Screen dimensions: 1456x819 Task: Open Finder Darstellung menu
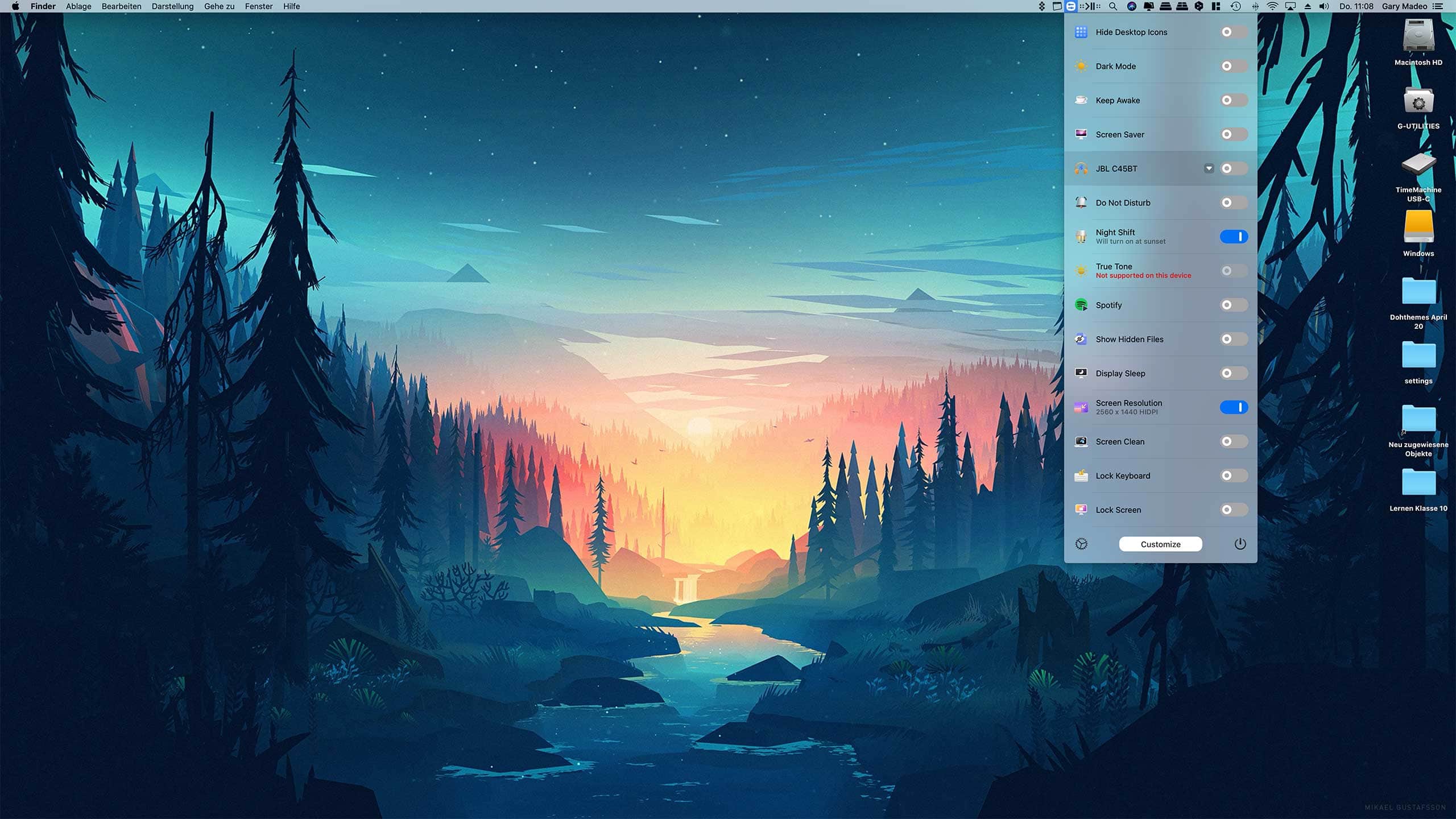(172, 7)
